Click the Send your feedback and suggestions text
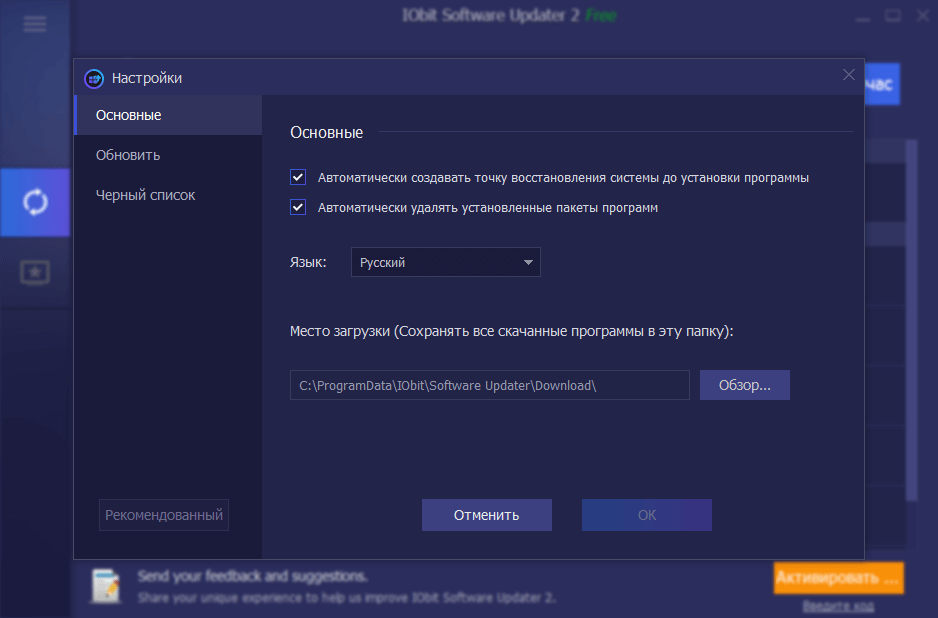 point(253,576)
